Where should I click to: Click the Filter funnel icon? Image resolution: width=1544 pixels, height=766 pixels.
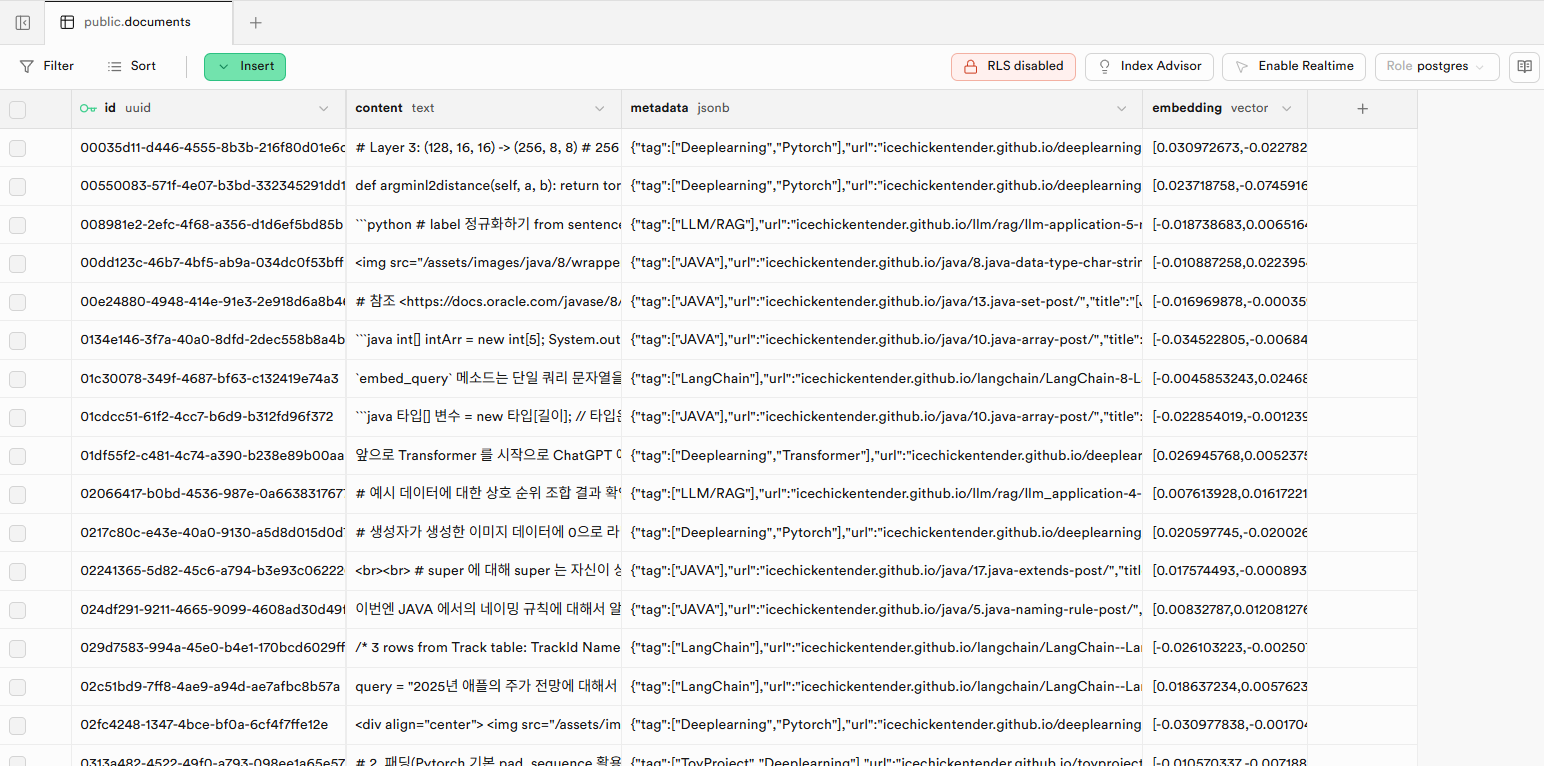27,66
